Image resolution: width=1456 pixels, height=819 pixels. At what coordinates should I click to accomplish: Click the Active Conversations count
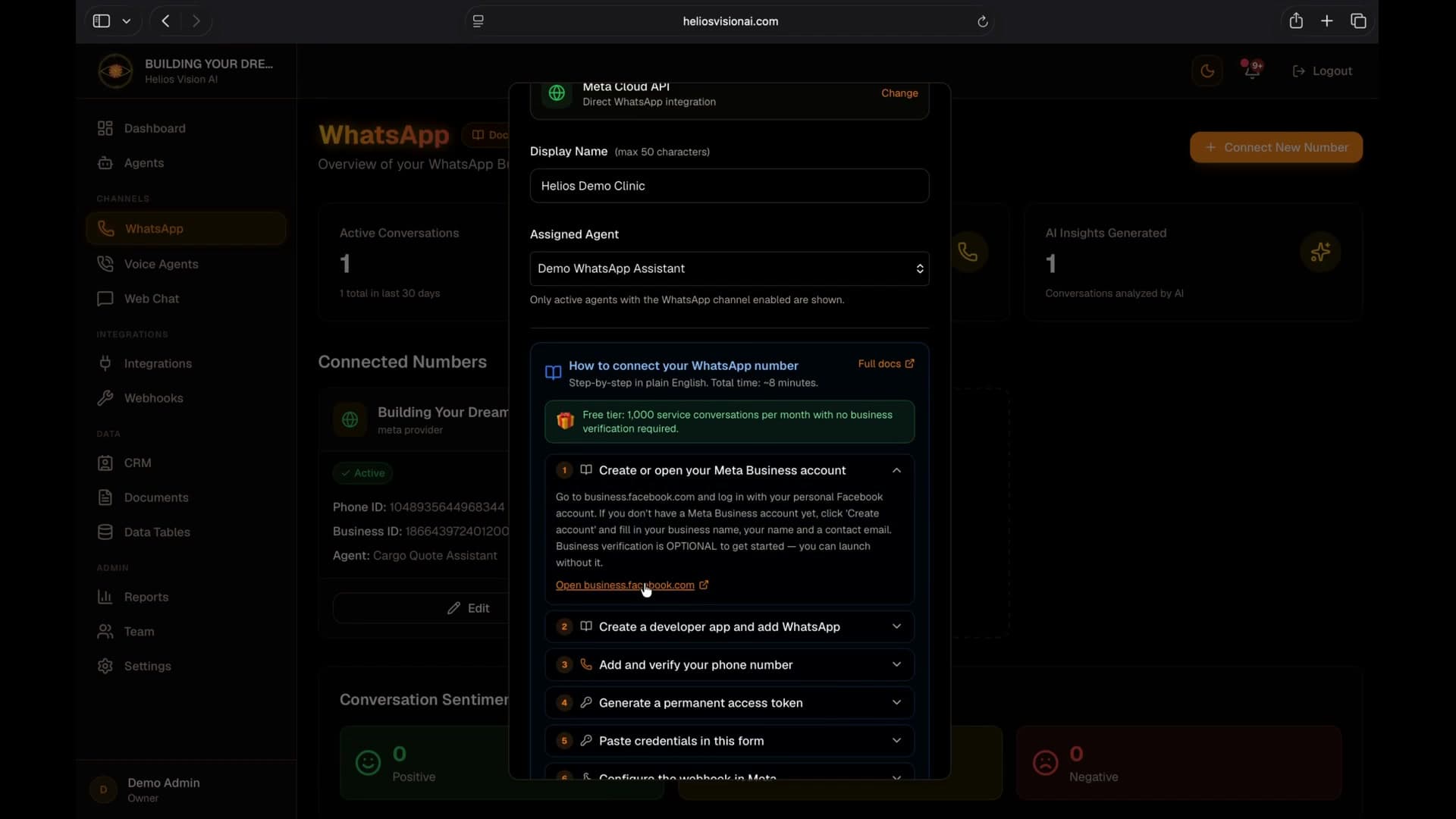[x=345, y=264]
